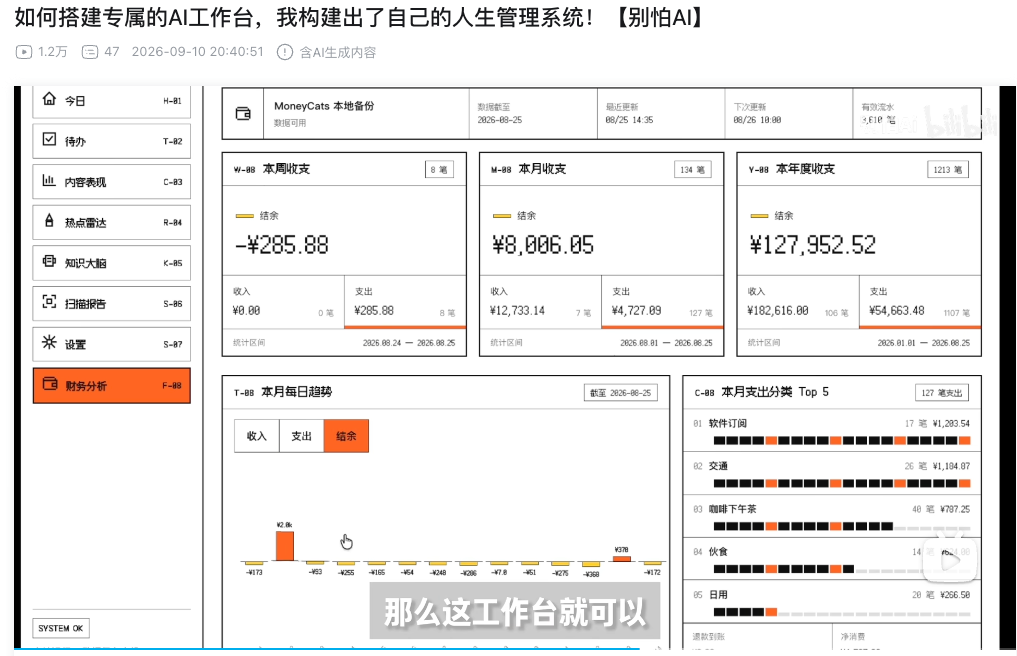
Task: Click the tall ¥2.8k orange chart bar
Action: click(285, 546)
